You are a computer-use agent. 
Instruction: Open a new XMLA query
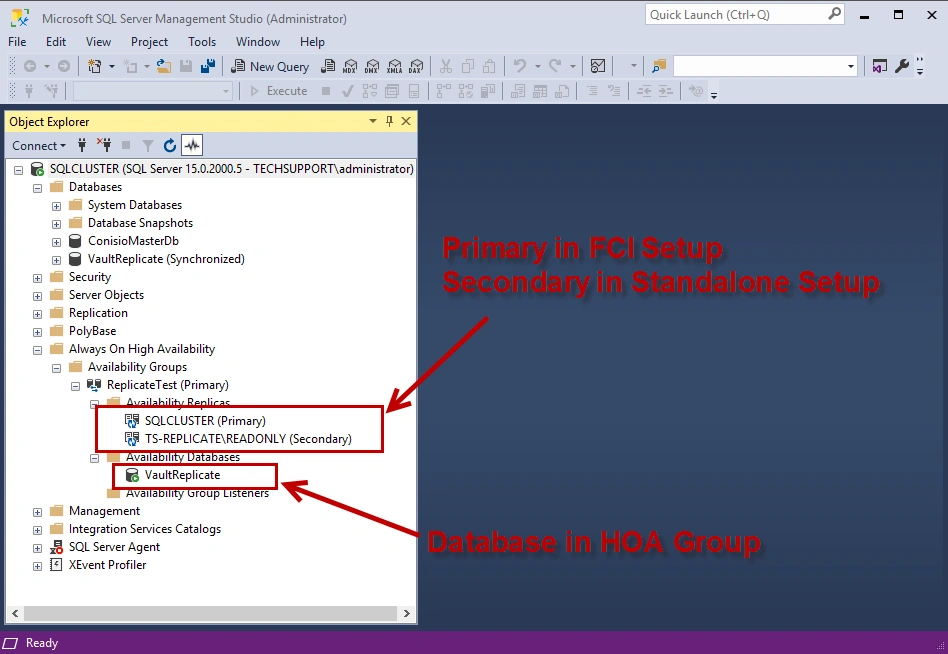coord(394,66)
